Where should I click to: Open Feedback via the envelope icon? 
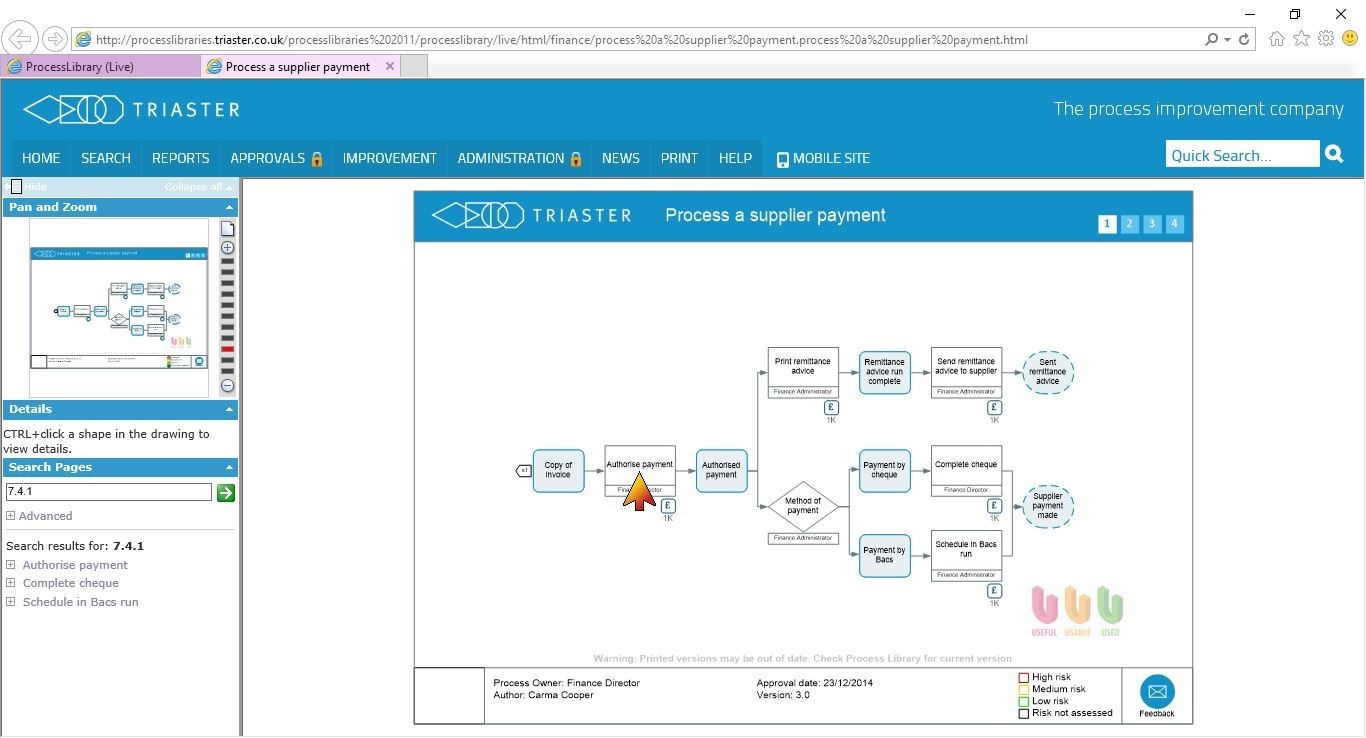[1157, 690]
